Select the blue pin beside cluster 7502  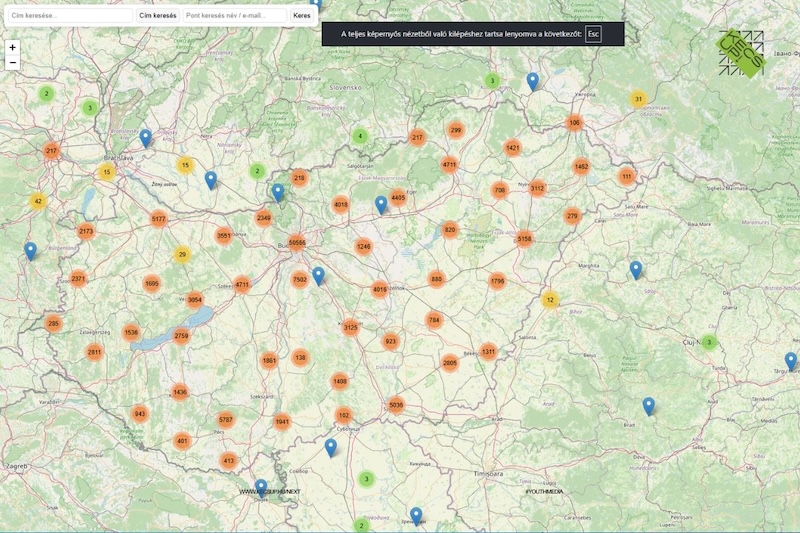[x=319, y=275]
